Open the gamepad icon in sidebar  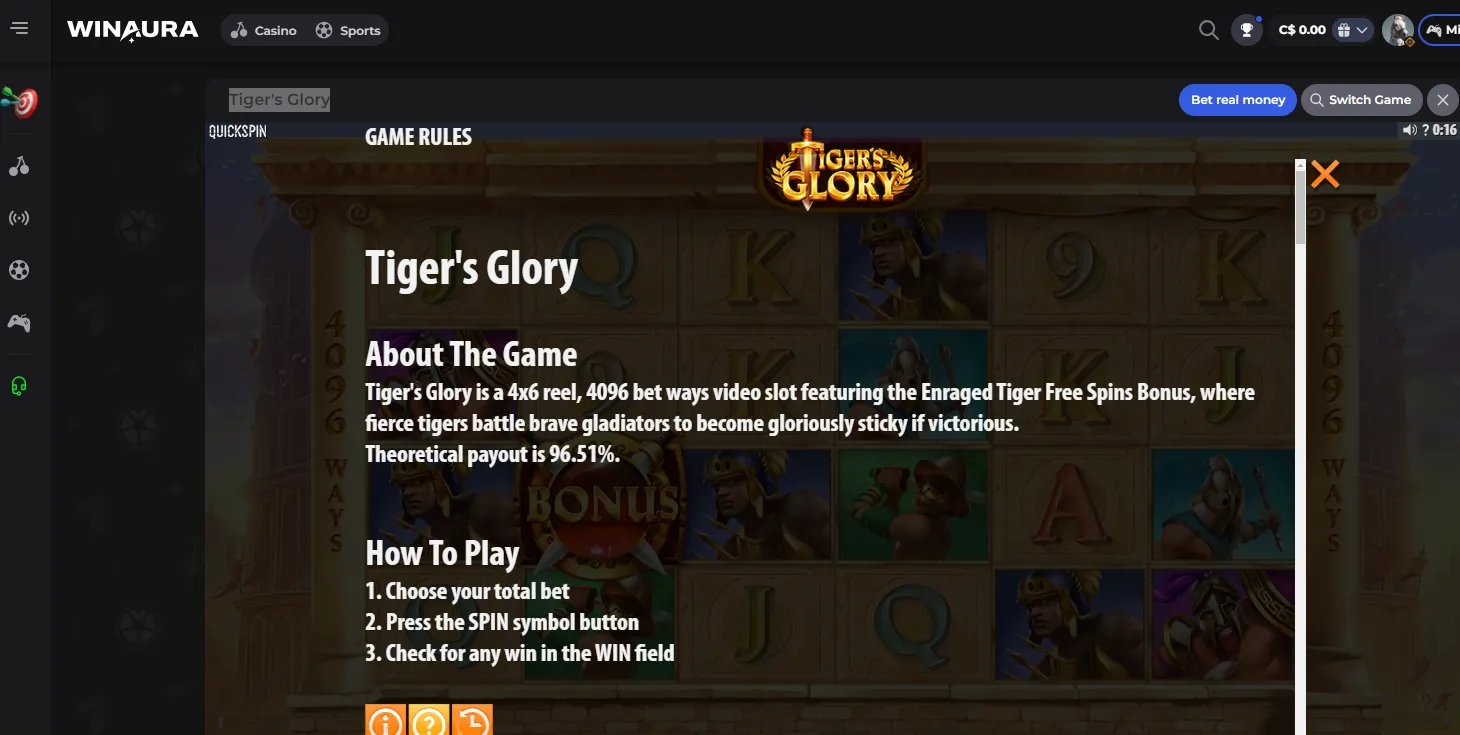pyautogui.click(x=19, y=322)
